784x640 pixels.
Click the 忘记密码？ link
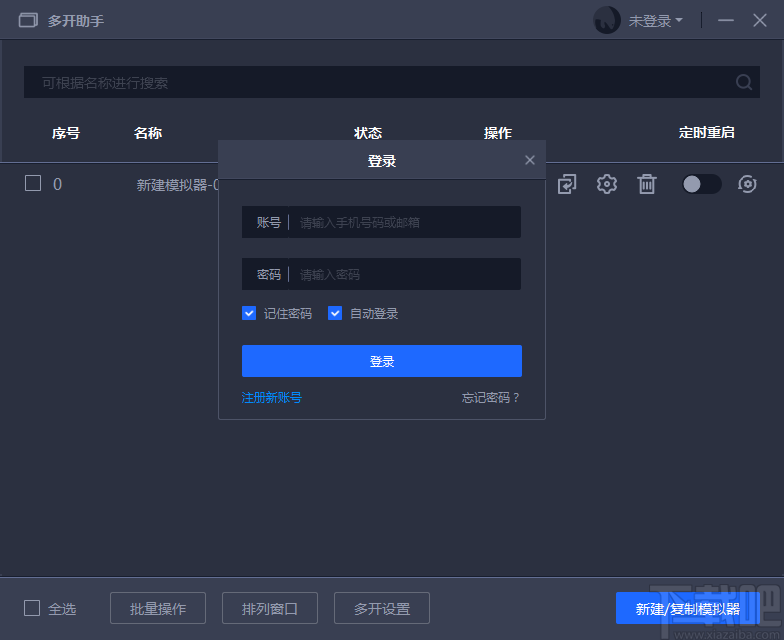click(491, 398)
